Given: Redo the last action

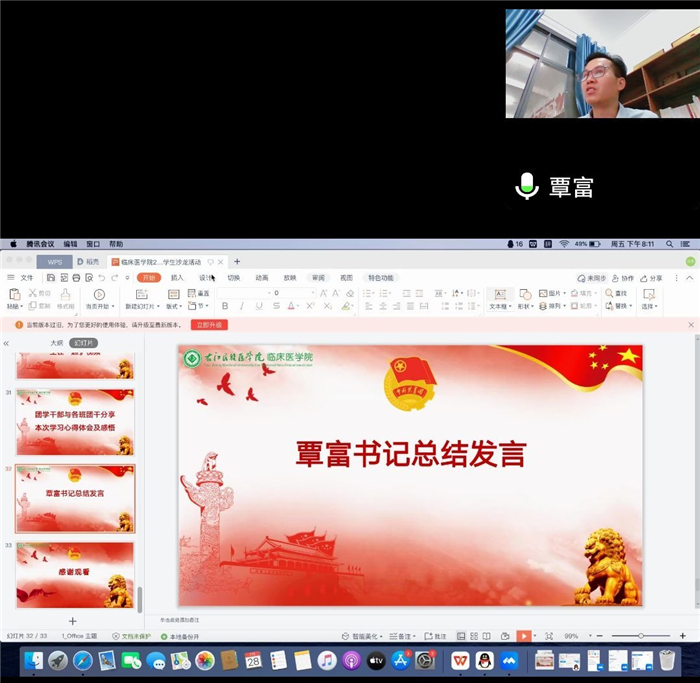Looking at the screenshot, I should [x=115, y=278].
